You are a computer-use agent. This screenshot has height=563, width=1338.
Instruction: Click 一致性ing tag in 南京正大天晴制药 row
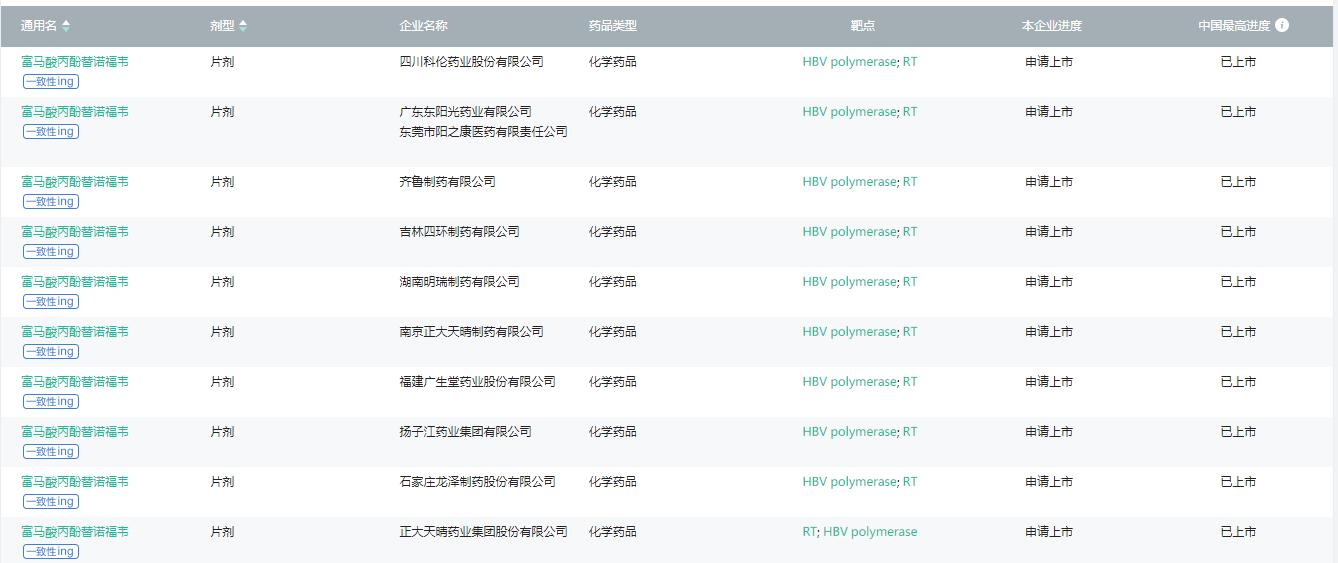(51, 351)
